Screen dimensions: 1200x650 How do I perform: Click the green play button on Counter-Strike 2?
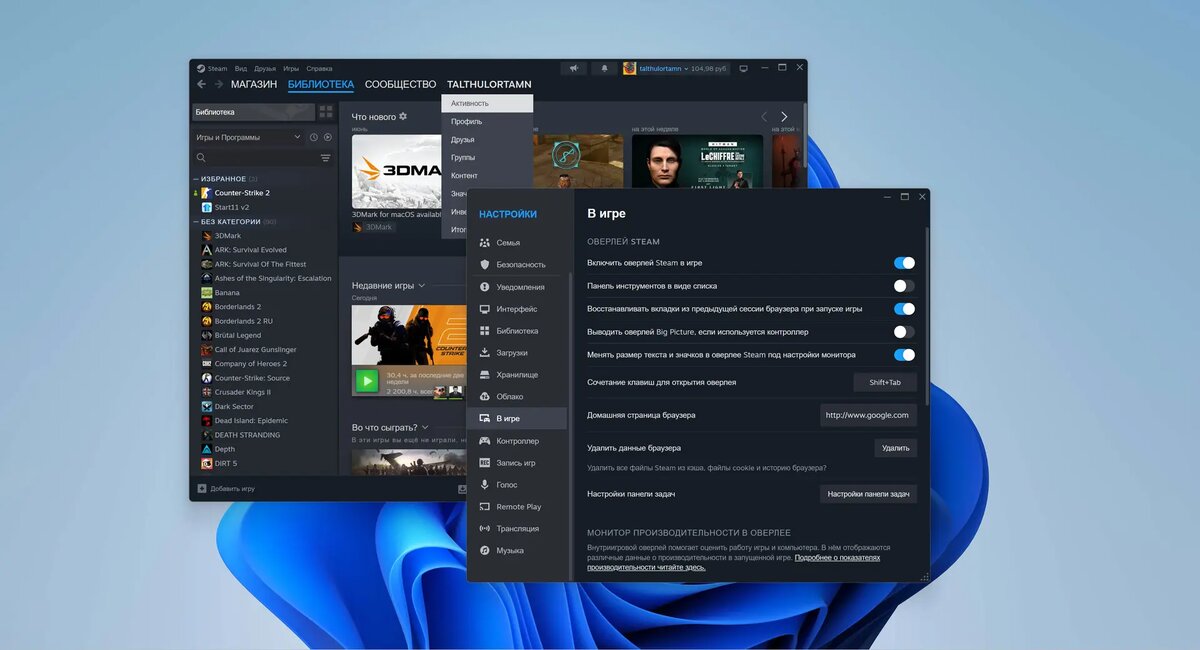click(x=366, y=381)
